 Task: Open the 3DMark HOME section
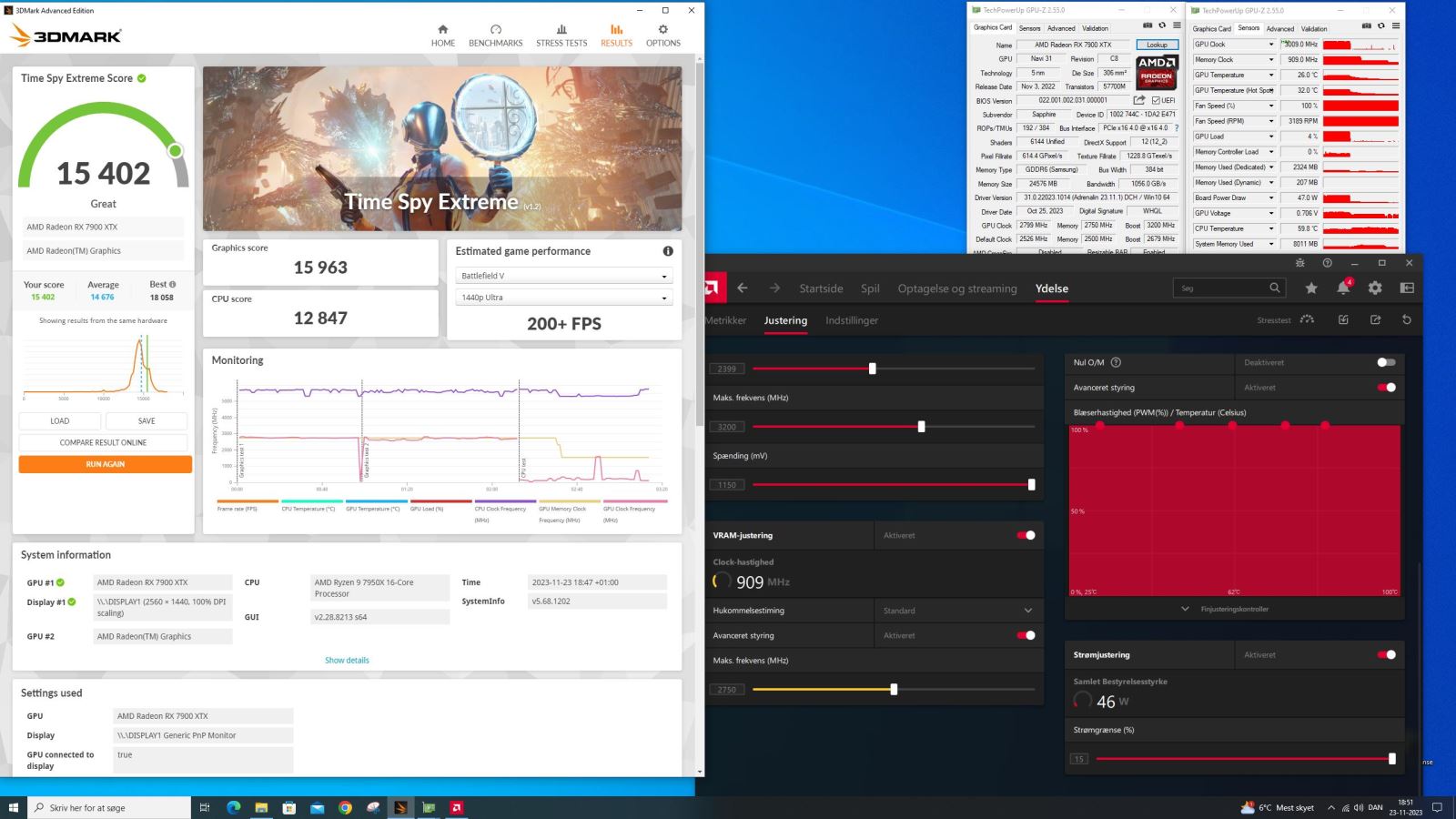pos(443,35)
